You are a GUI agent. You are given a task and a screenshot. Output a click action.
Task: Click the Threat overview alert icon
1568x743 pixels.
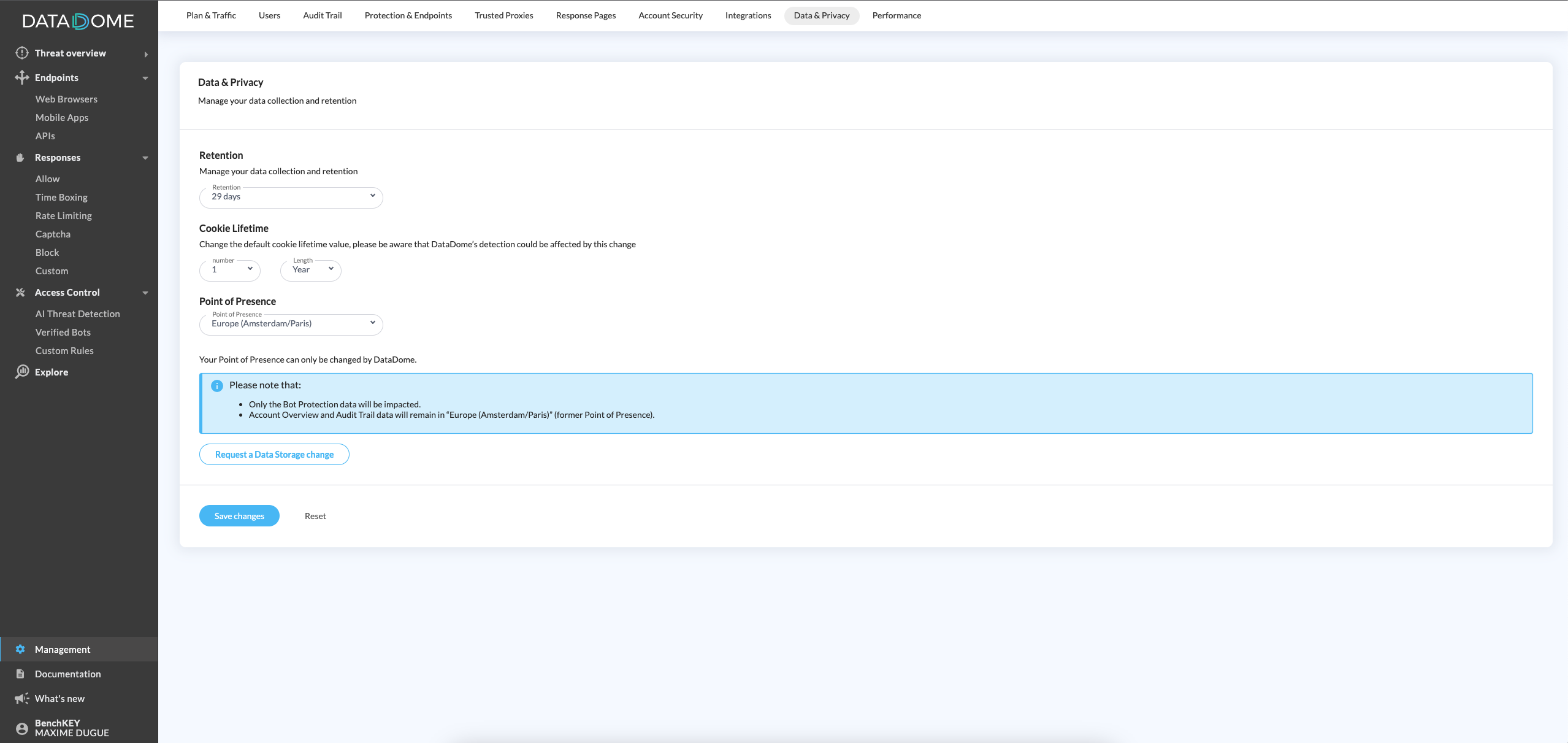[x=22, y=53]
